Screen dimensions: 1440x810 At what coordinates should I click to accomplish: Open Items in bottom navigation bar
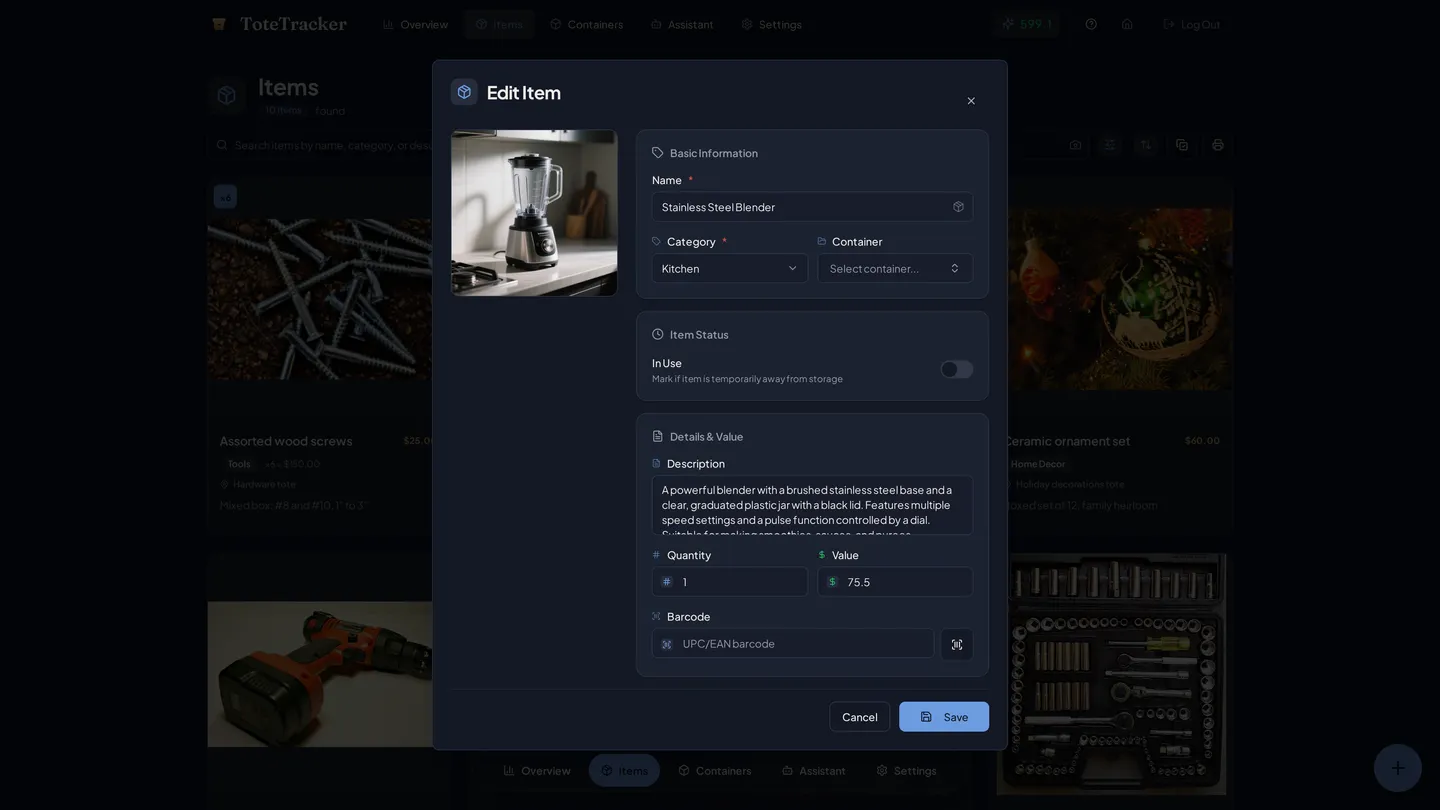(624, 771)
